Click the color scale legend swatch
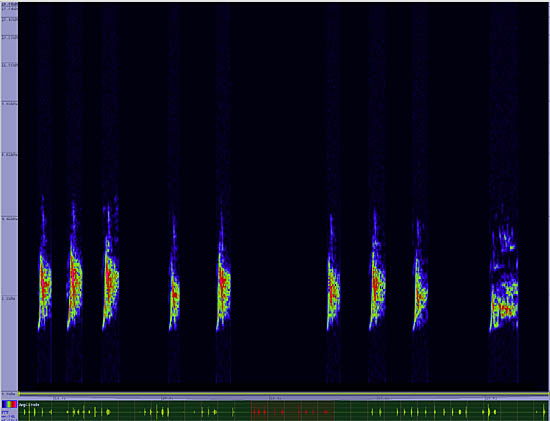Screen dimensions: 550x421 point(9,404)
